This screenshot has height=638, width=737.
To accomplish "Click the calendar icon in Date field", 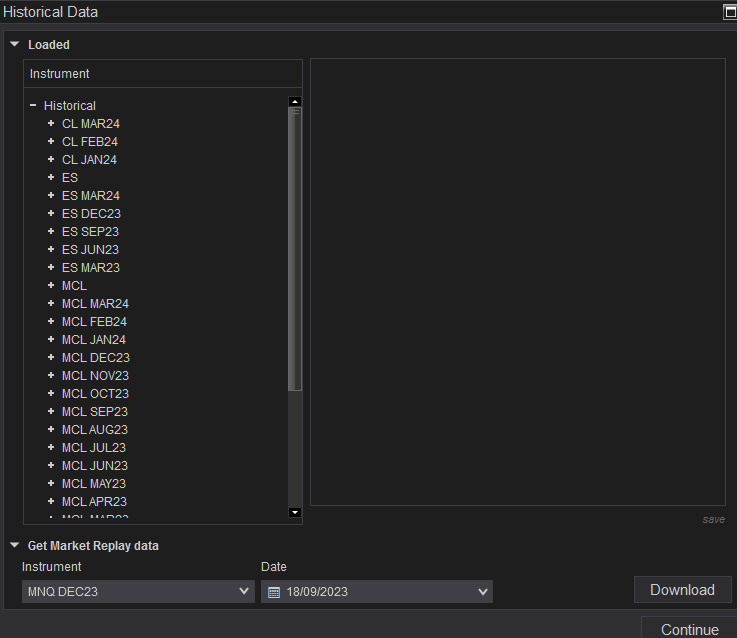I will [274, 592].
